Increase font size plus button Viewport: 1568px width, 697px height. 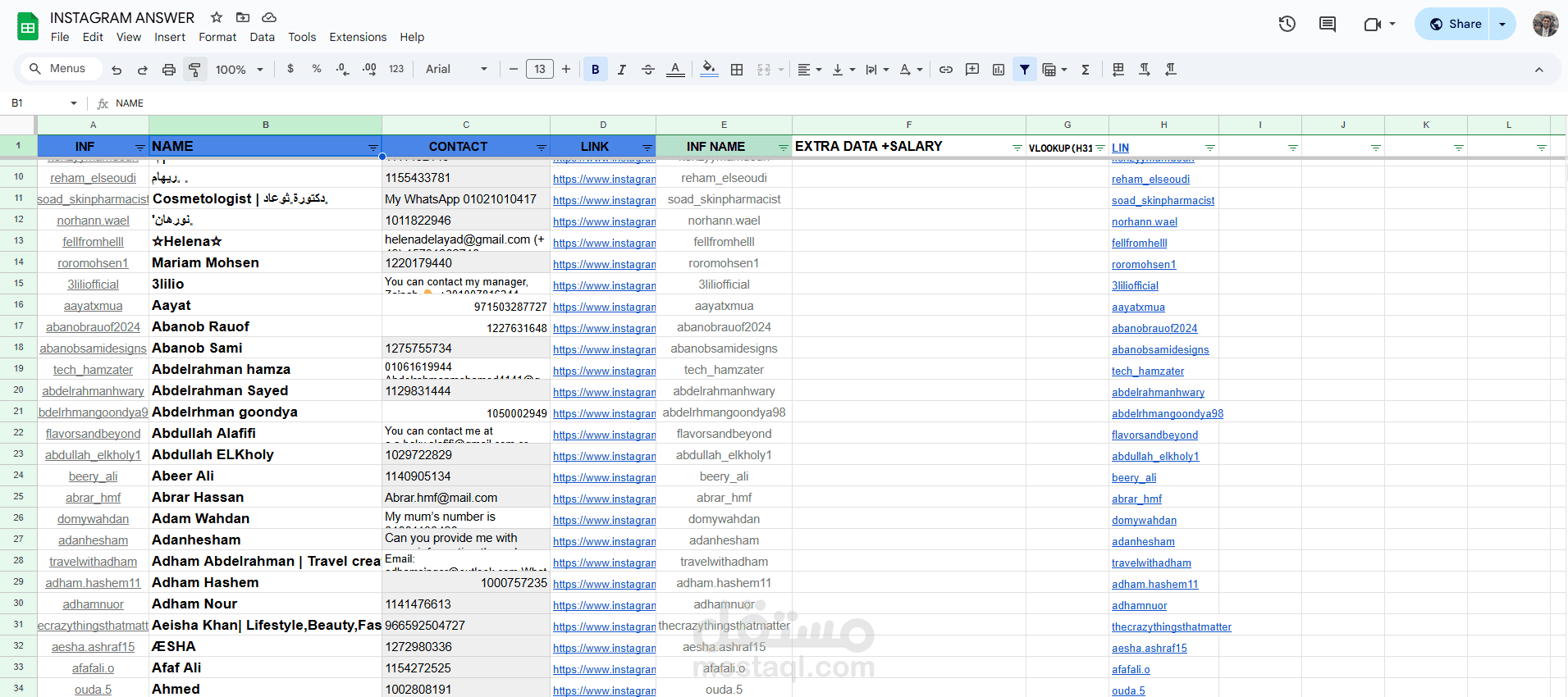pos(566,70)
